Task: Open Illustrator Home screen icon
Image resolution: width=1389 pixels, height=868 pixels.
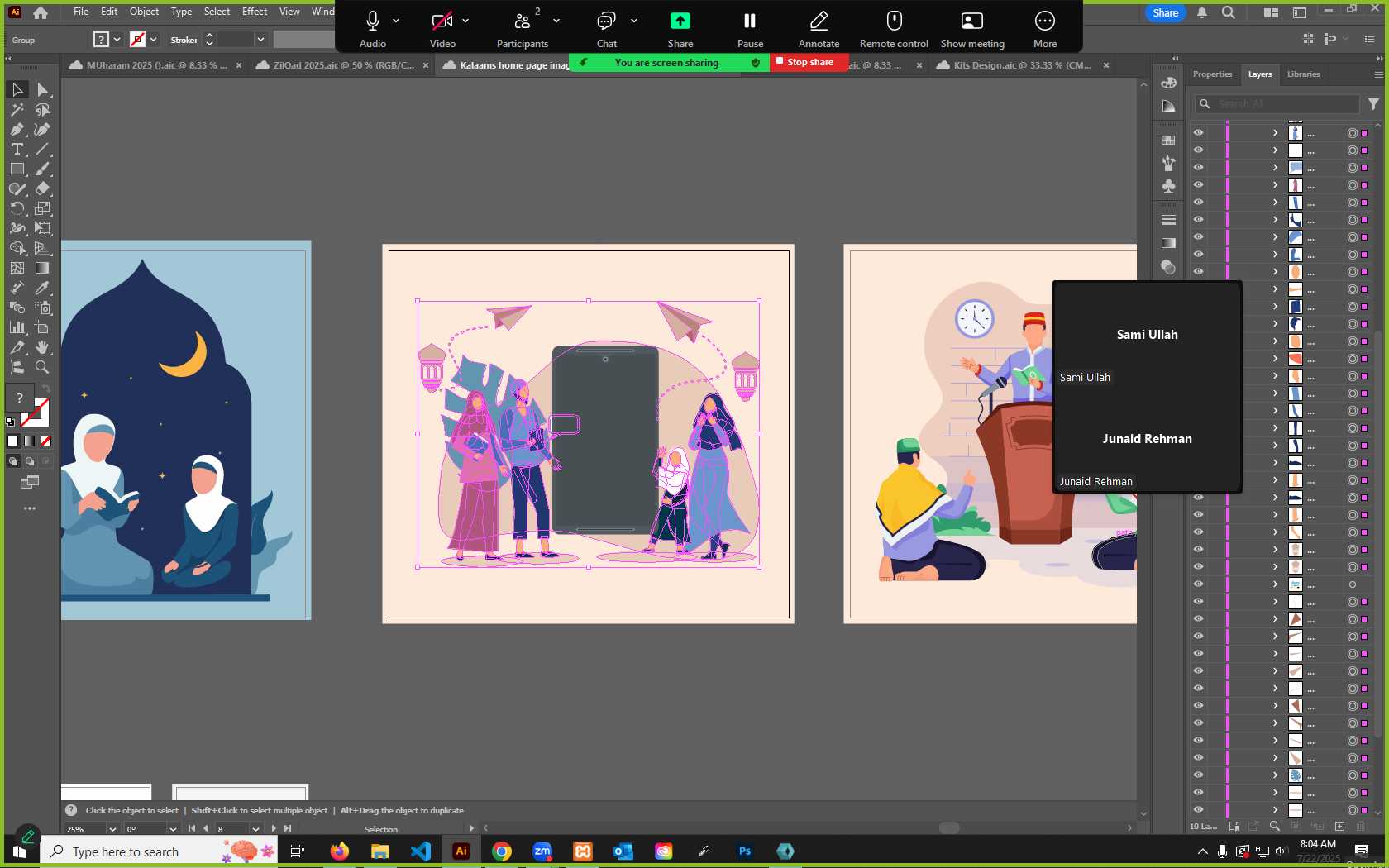Action: (40, 12)
